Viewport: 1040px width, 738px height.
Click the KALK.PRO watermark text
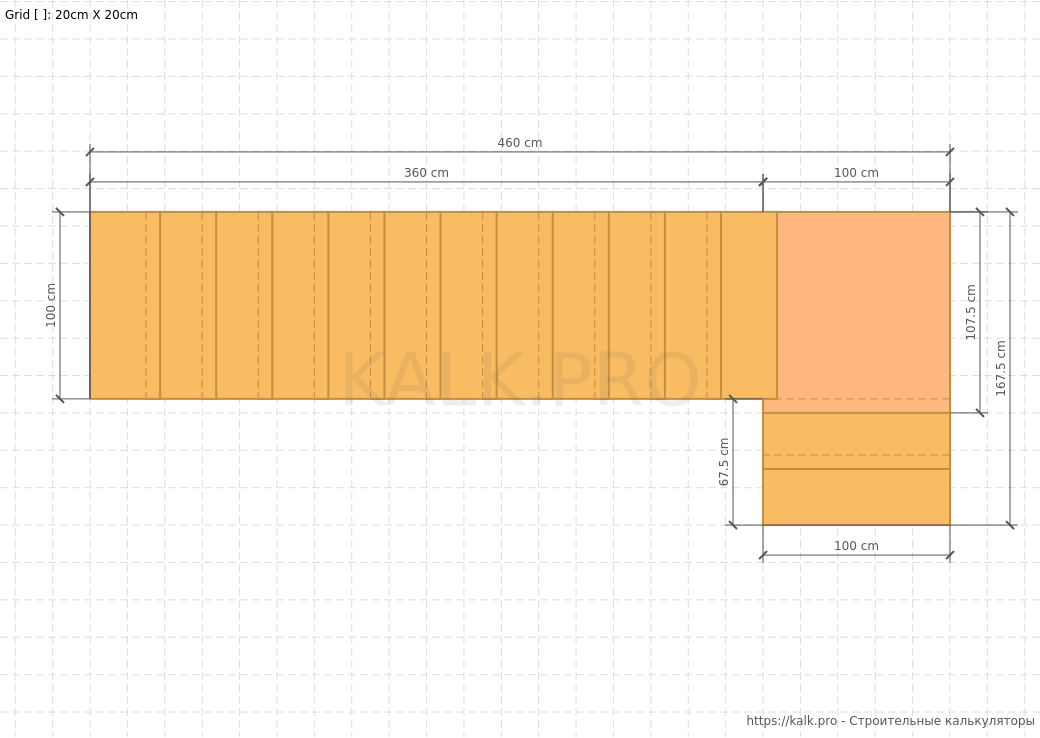[x=519, y=379]
